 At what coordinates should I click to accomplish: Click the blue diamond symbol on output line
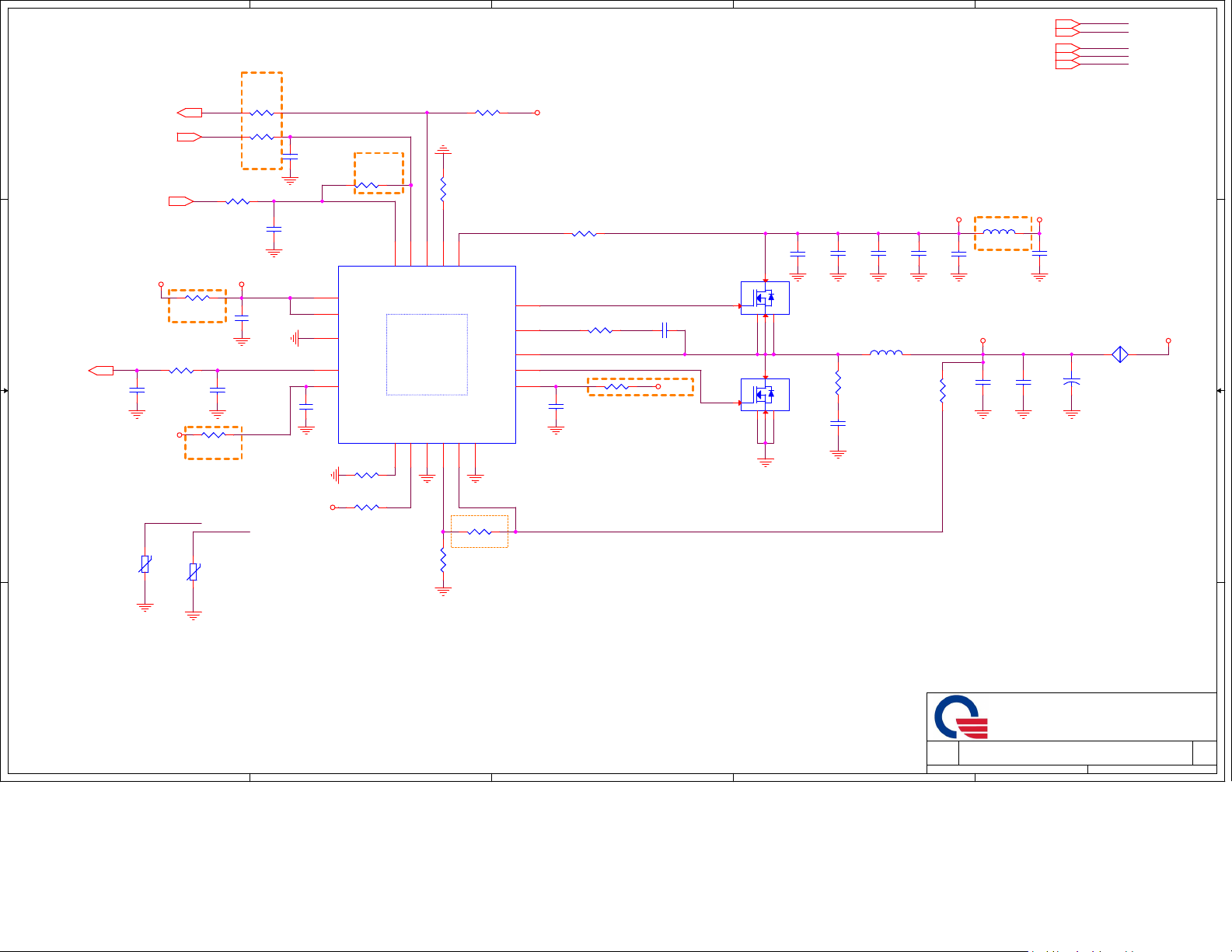pos(1120,354)
